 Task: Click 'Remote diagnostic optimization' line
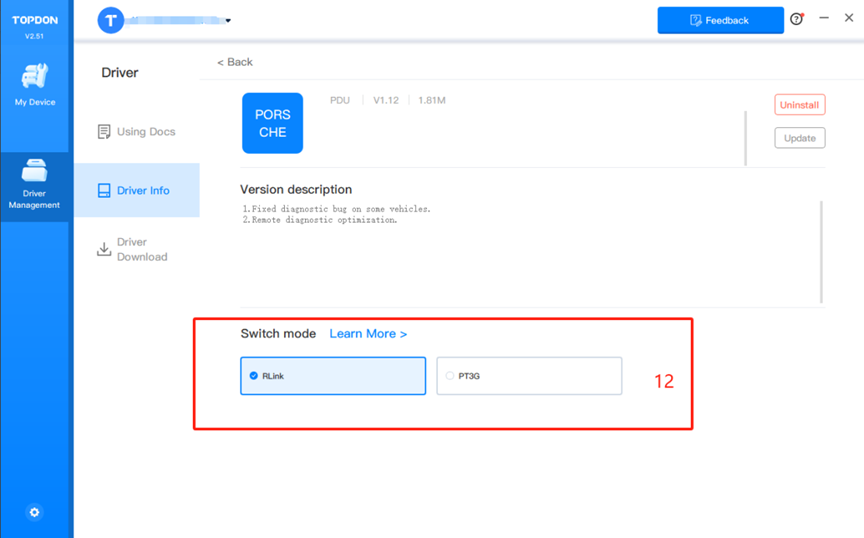[320, 220]
